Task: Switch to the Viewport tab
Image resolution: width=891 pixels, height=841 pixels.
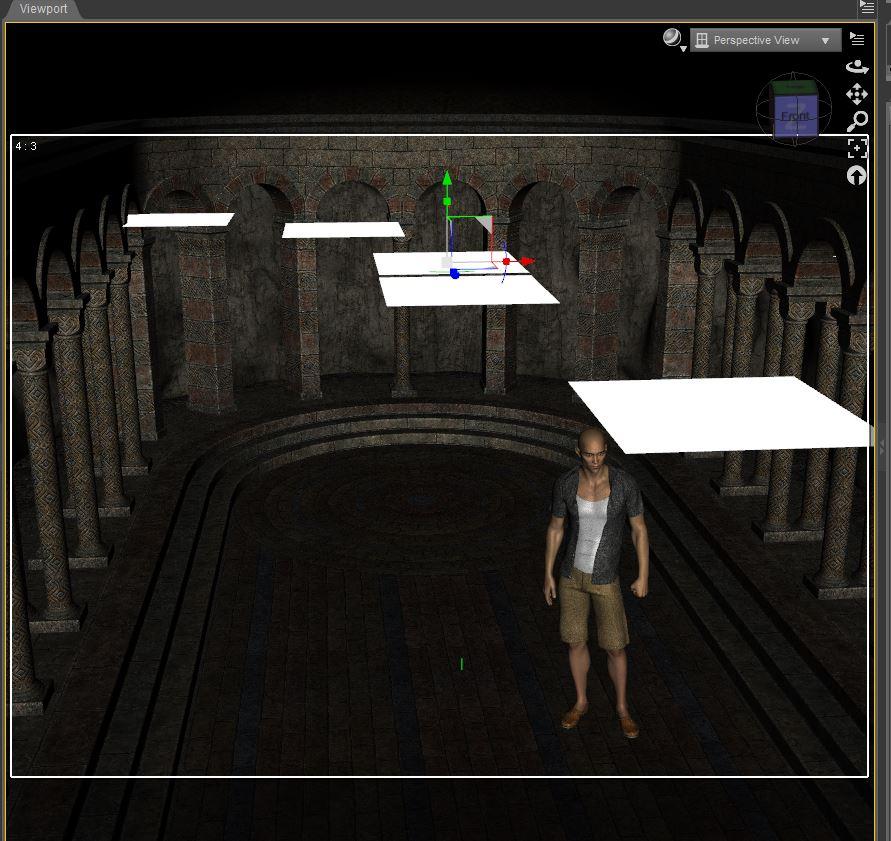Action: 43,9
